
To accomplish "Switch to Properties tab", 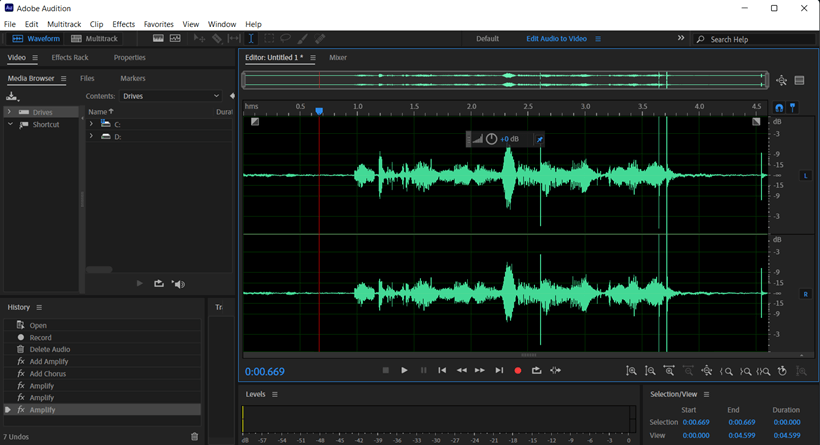I will coord(130,58).
